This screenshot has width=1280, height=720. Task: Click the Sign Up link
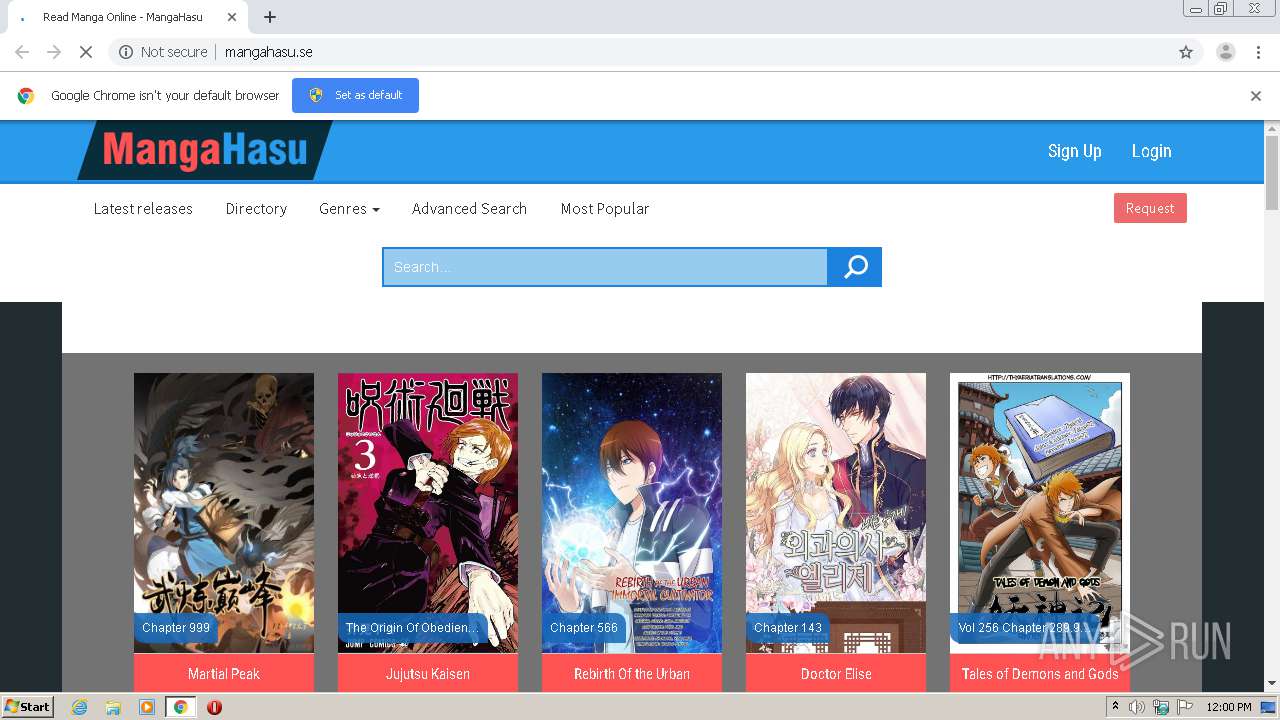(x=1074, y=151)
